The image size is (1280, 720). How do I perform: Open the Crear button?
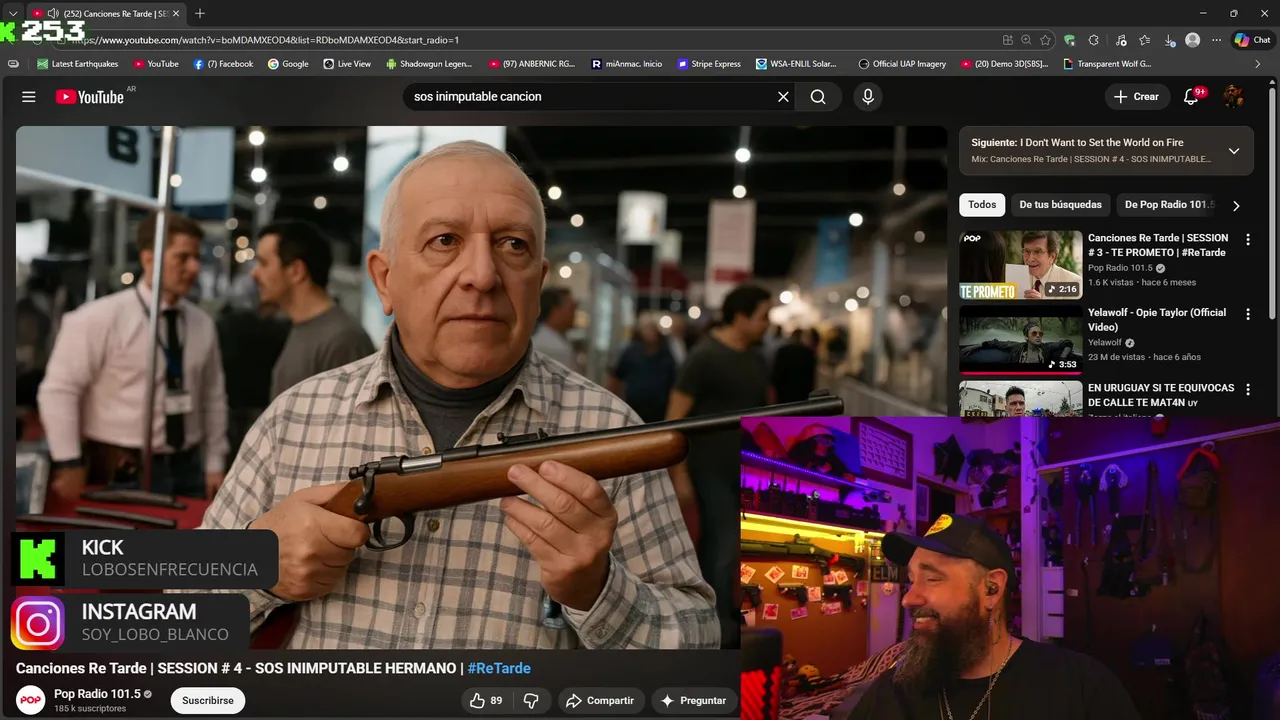coord(1137,97)
